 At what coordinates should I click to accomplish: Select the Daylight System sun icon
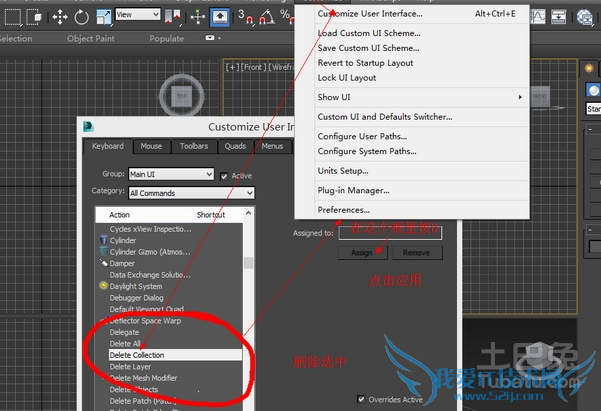pos(103,286)
